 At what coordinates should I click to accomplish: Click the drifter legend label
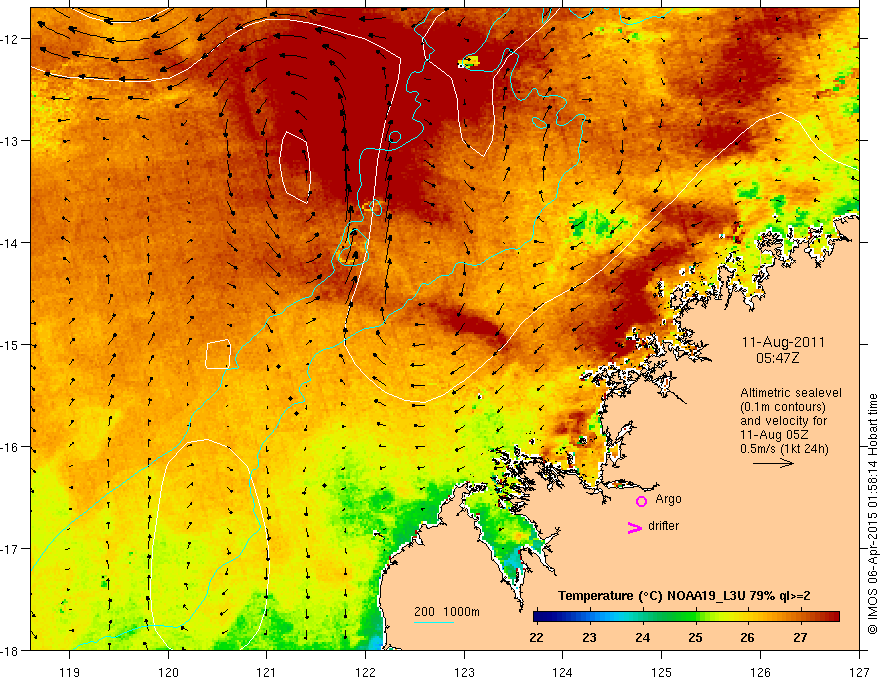coord(663,526)
